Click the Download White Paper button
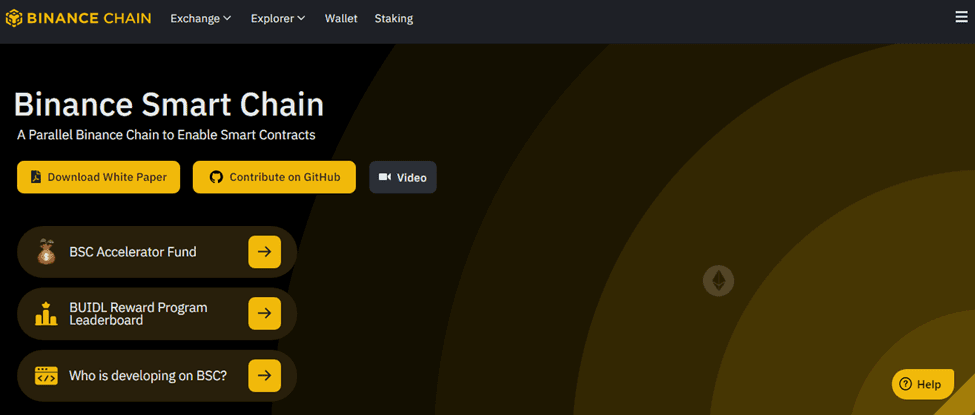 (x=98, y=177)
